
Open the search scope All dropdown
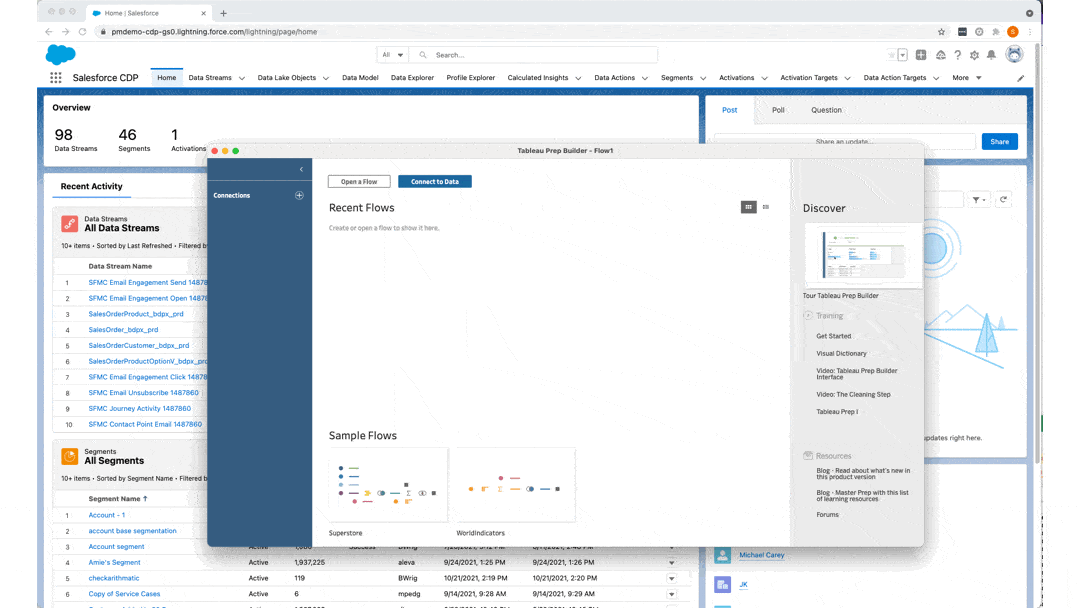click(393, 55)
